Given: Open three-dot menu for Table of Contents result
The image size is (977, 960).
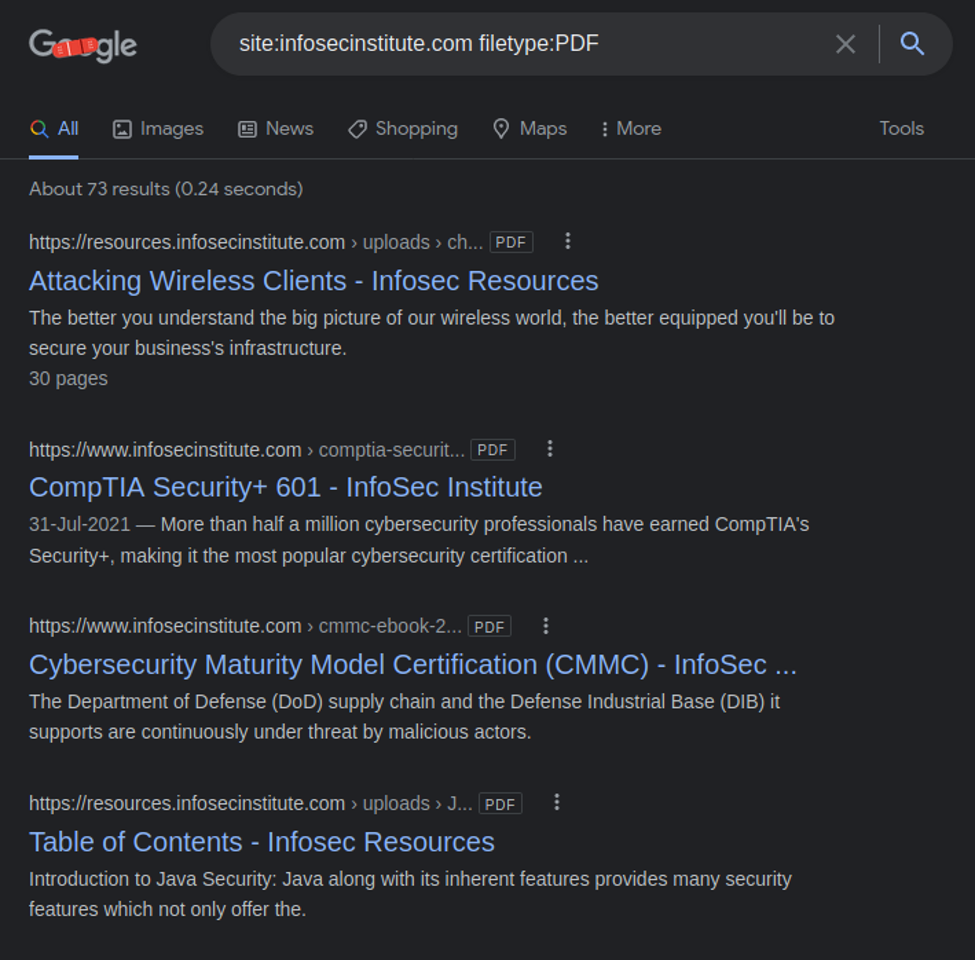Looking at the screenshot, I should 557,802.
